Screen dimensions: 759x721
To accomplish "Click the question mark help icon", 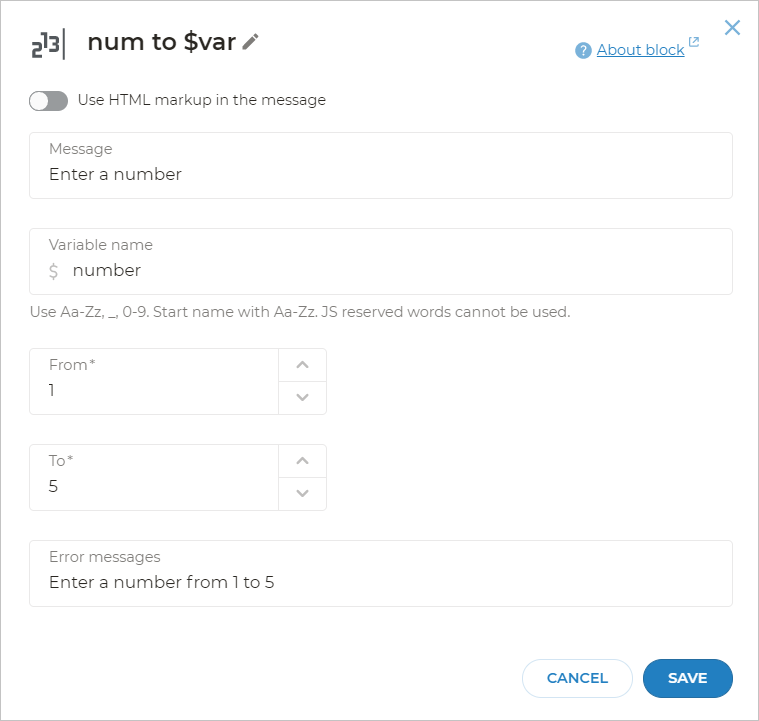I will tap(584, 50).
